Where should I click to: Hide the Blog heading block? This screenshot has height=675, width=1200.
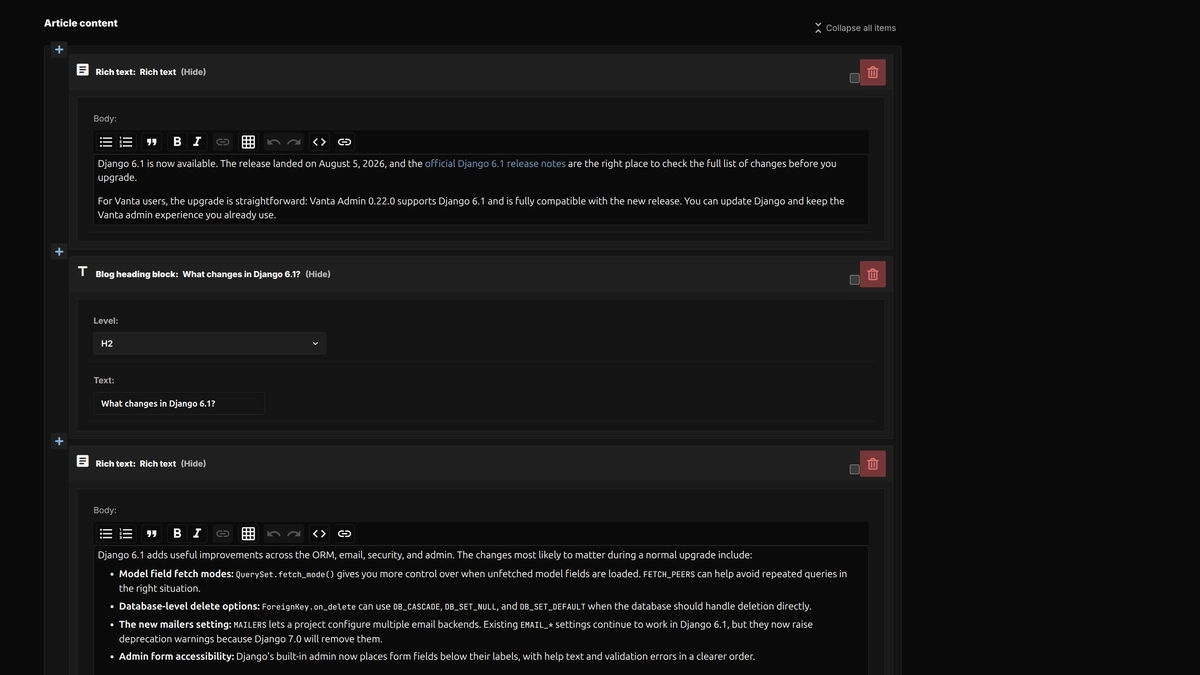(x=318, y=274)
